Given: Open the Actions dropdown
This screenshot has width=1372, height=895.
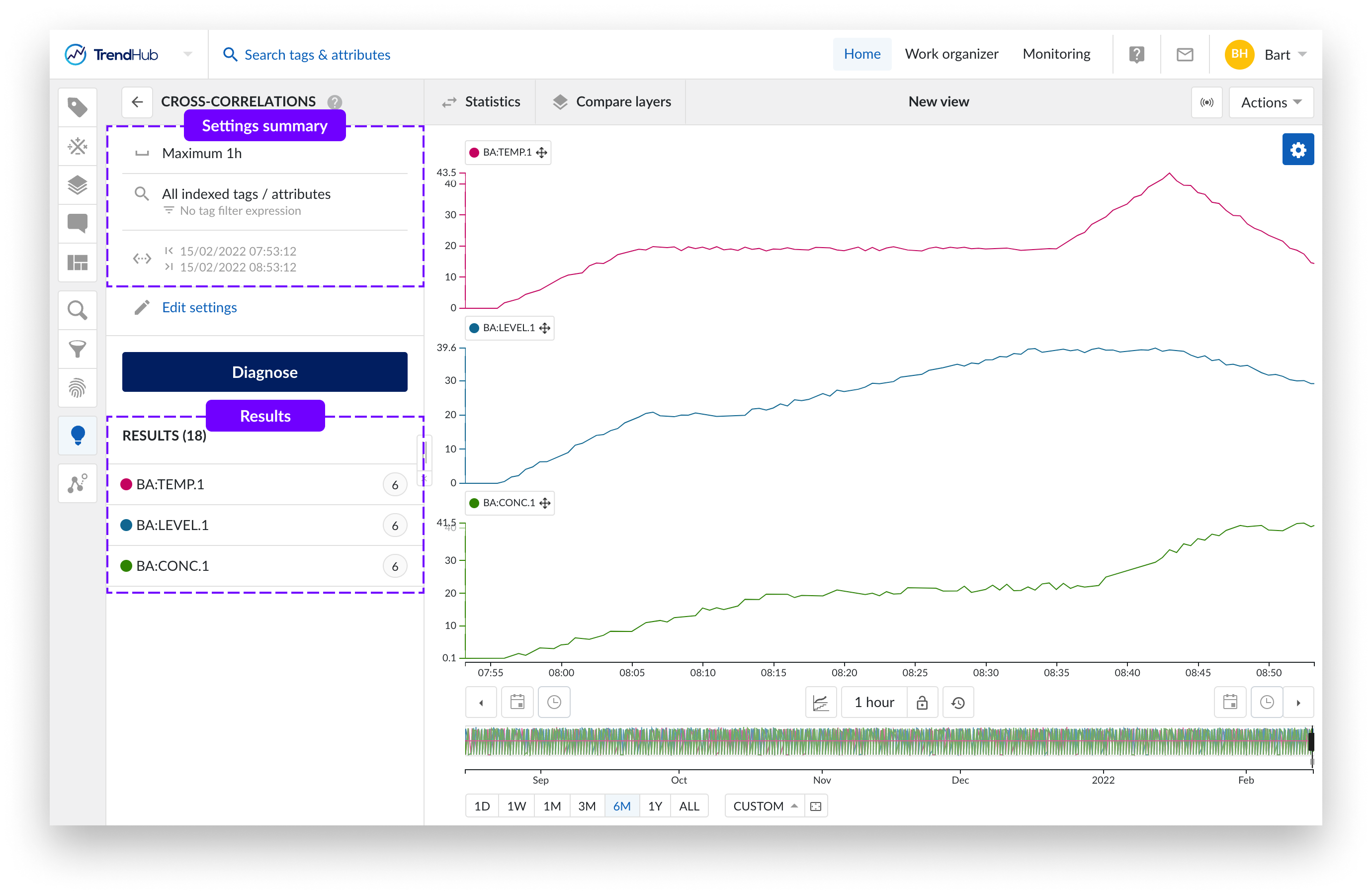Looking at the screenshot, I should [x=1271, y=102].
